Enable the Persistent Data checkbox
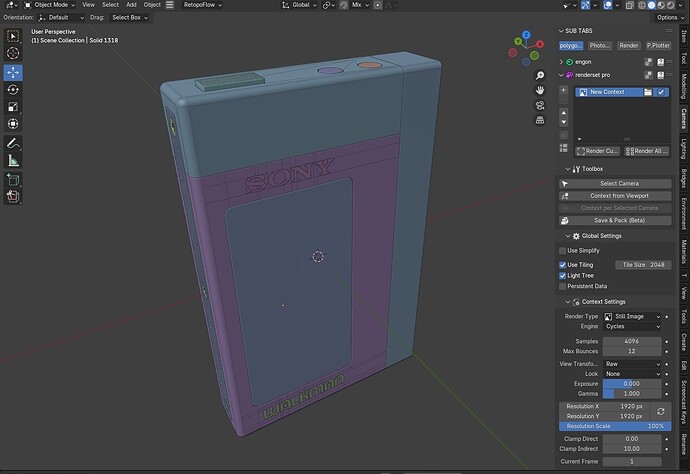The width and height of the screenshot is (690, 474). [x=562, y=286]
